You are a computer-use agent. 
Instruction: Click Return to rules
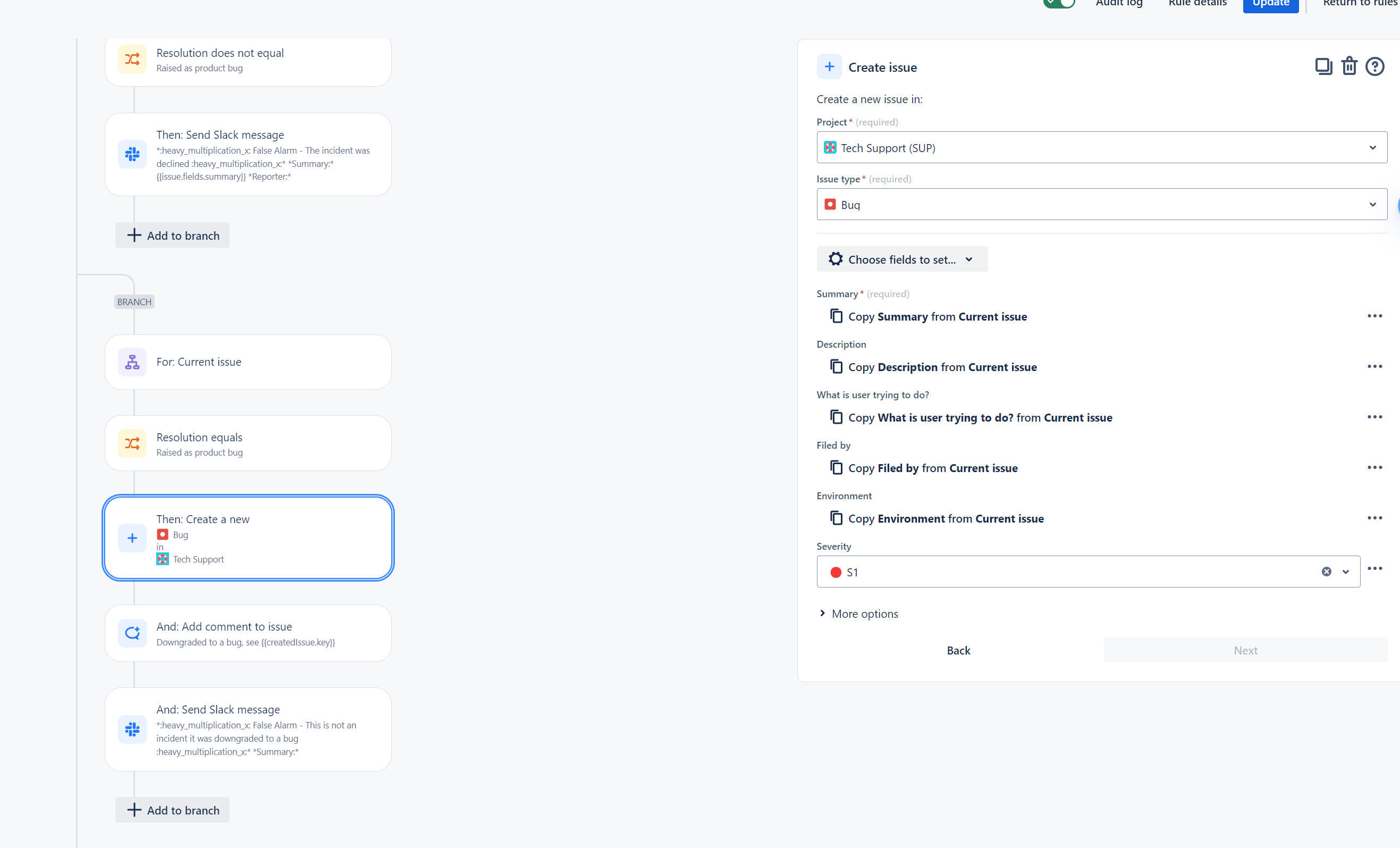click(x=1361, y=3)
